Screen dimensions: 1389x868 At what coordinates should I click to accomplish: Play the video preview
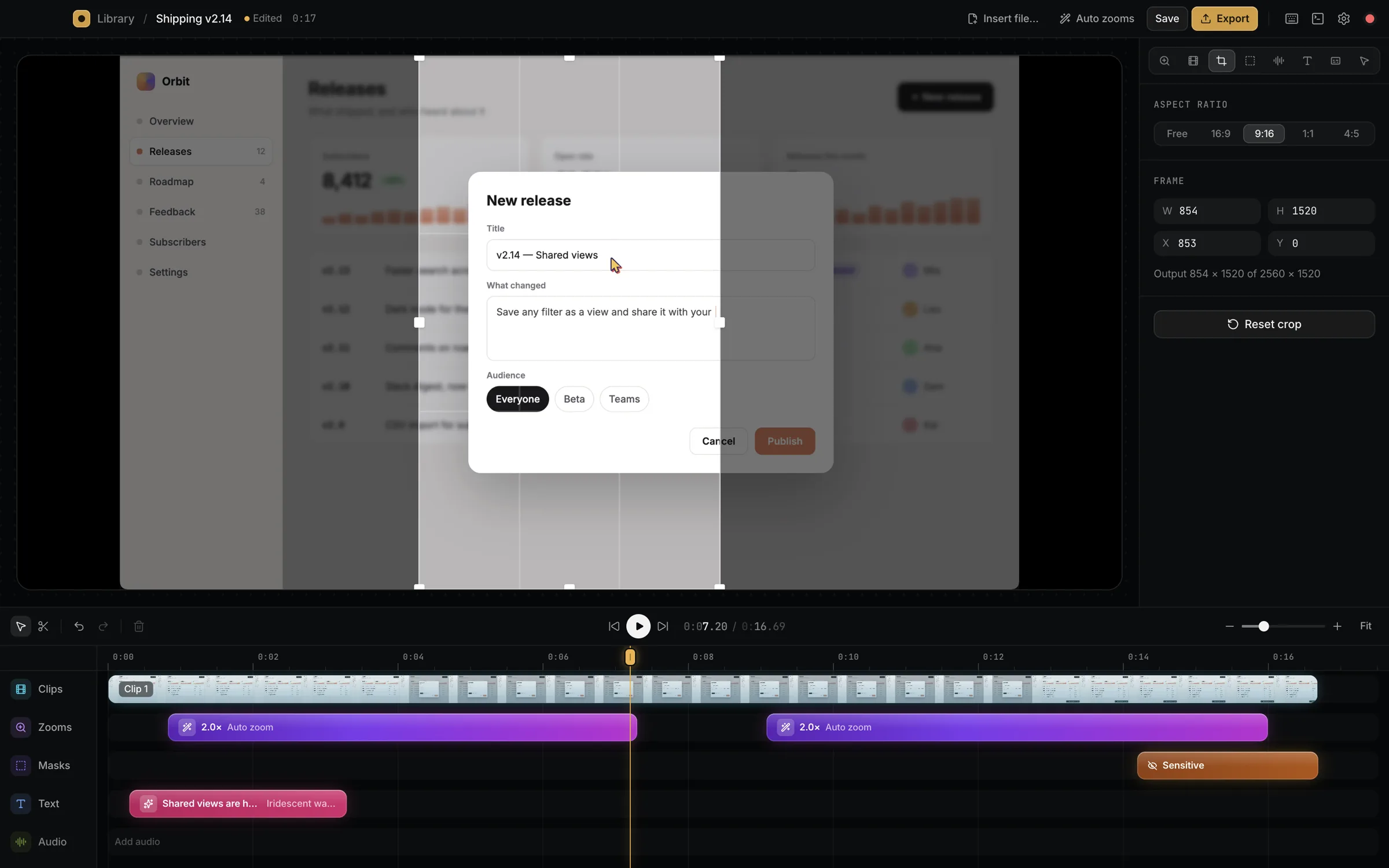638,626
